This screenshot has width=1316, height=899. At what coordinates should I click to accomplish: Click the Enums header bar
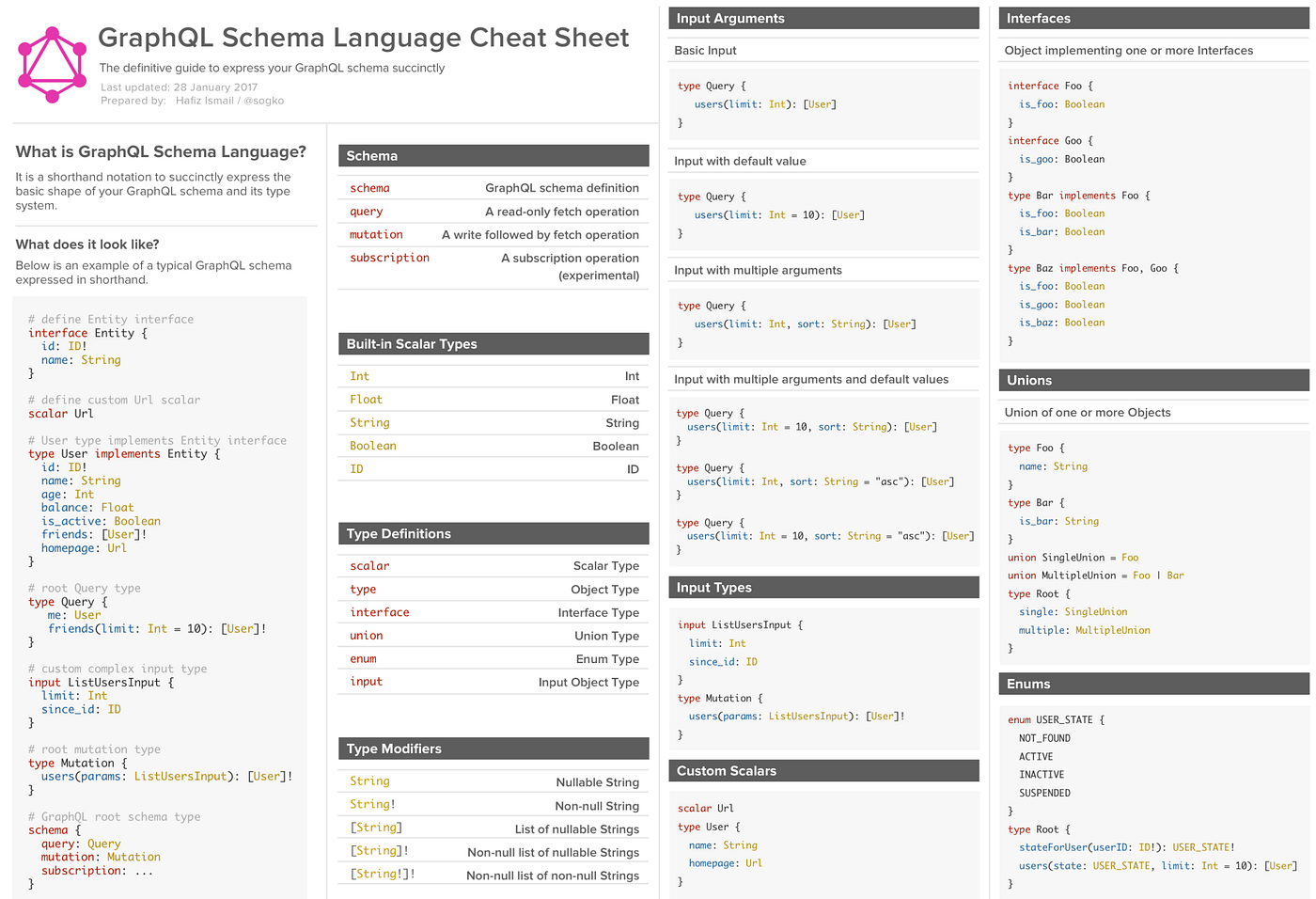click(x=1152, y=684)
